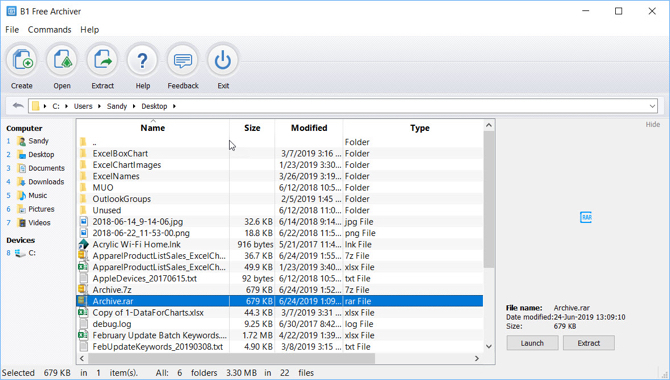Click the RAR preview icon in the details pane

(x=586, y=217)
